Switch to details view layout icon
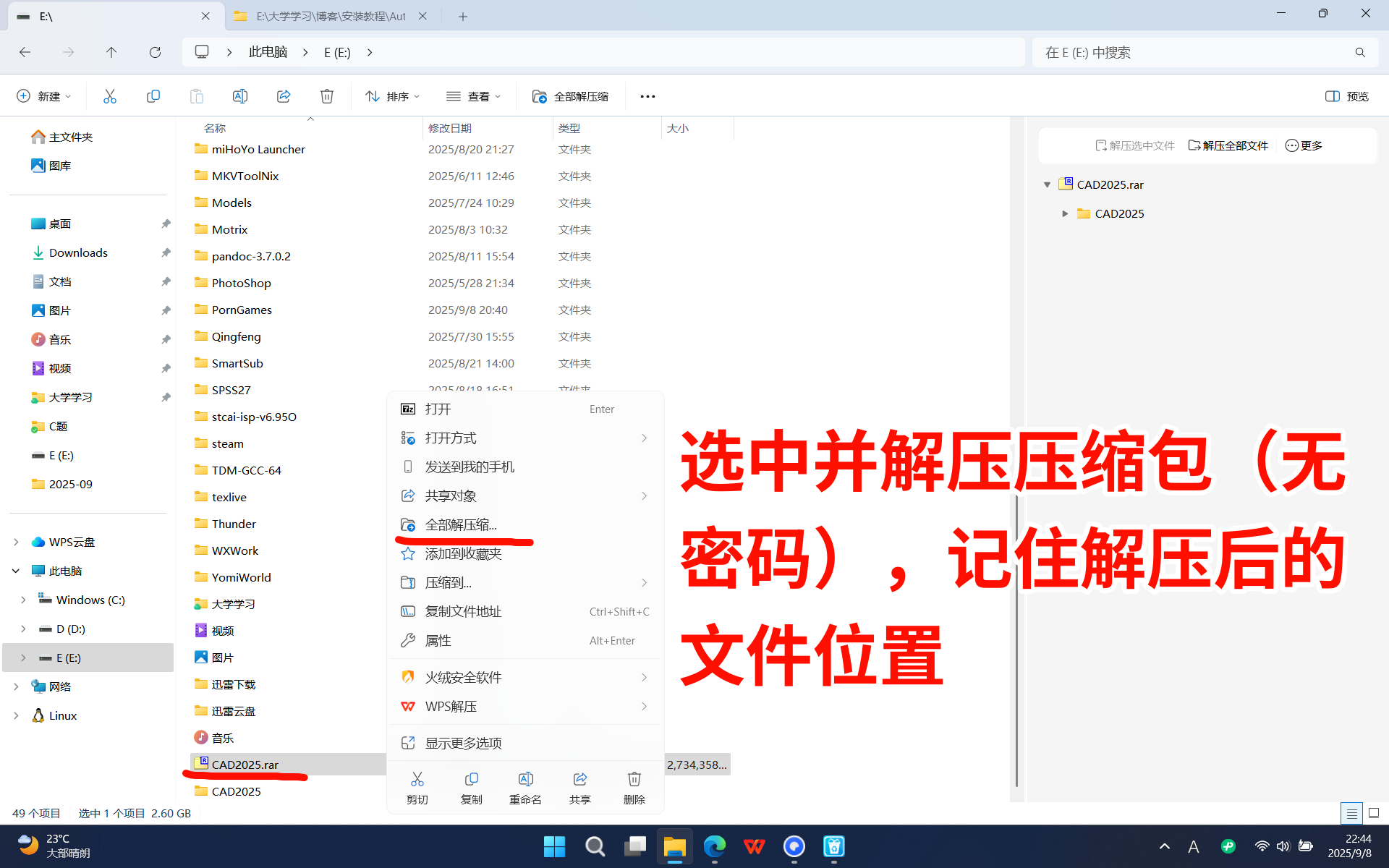1389x868 pixels. tap(1351, 813)
